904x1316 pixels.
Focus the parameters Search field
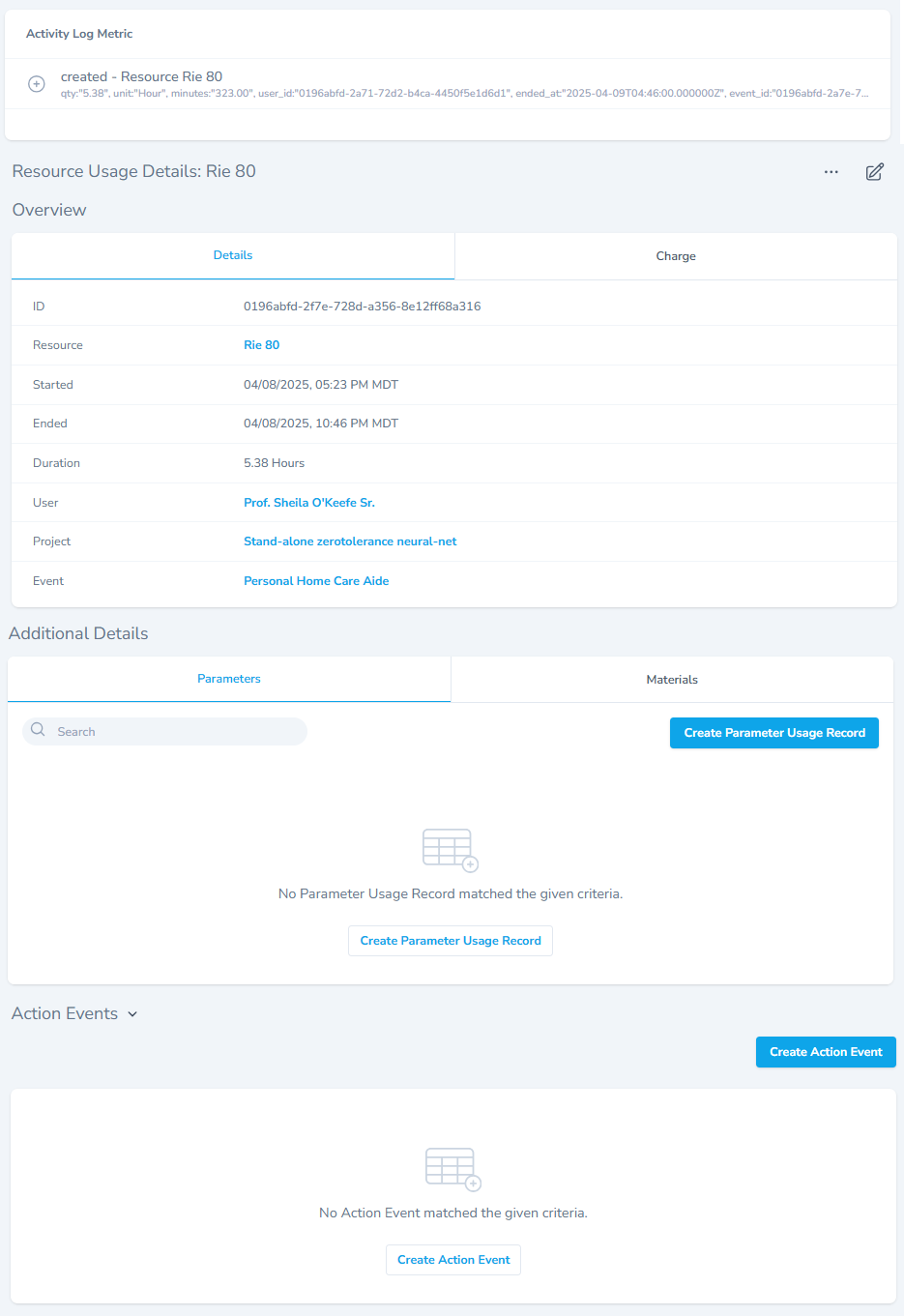[174, 732]
